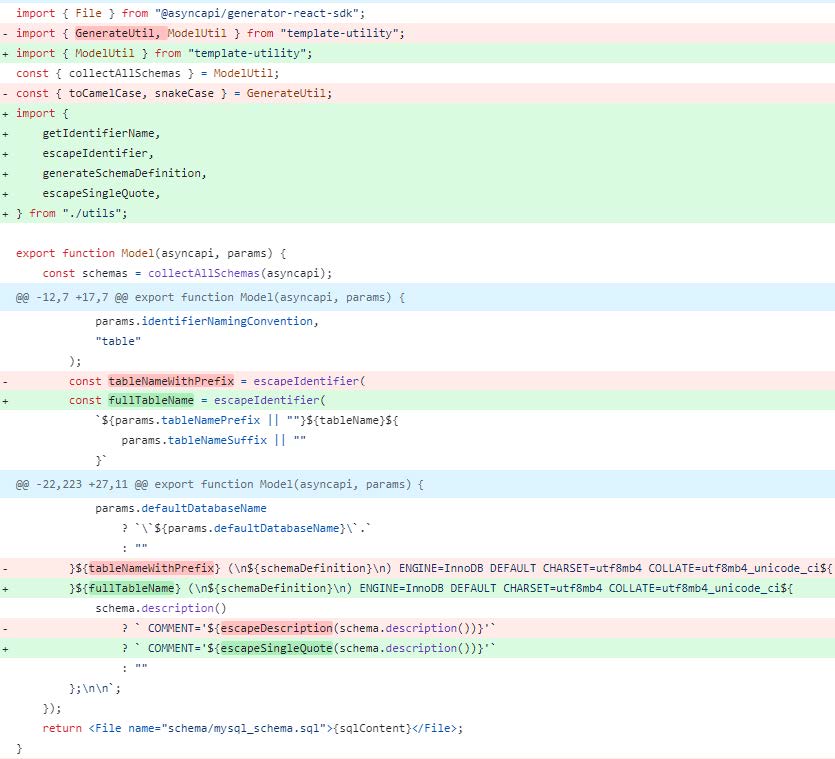Click added "fullTableName" in const declaration
Screen dimensions: 835x759
point(151,400)
